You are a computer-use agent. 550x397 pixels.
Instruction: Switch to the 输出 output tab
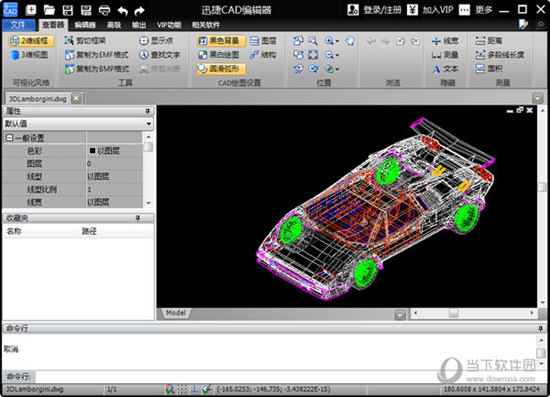point(139,25)
